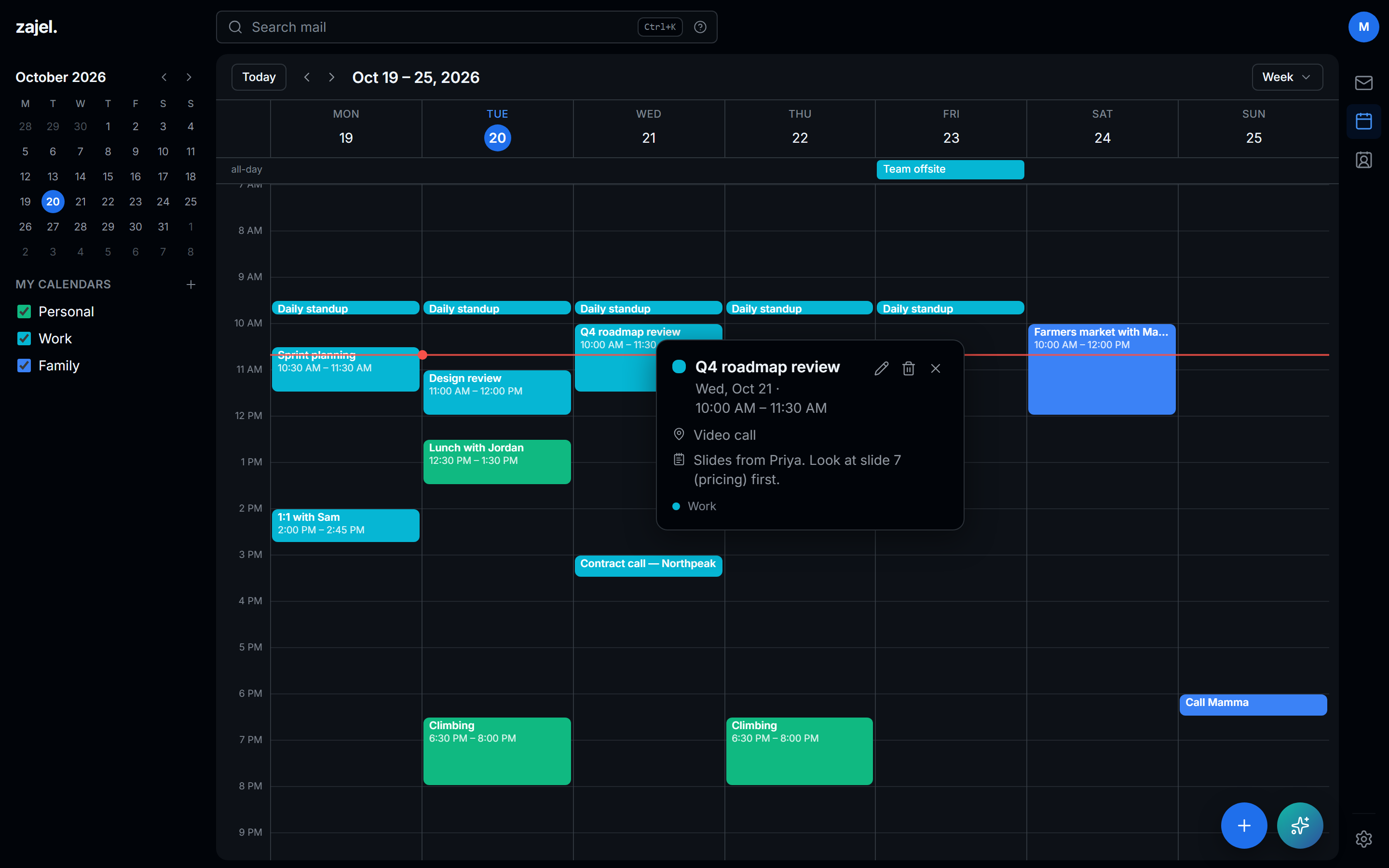This screenshot has width=1389, height=868.
Task: Select 13 in the mini calendar
Action: (x=53, y=176)
